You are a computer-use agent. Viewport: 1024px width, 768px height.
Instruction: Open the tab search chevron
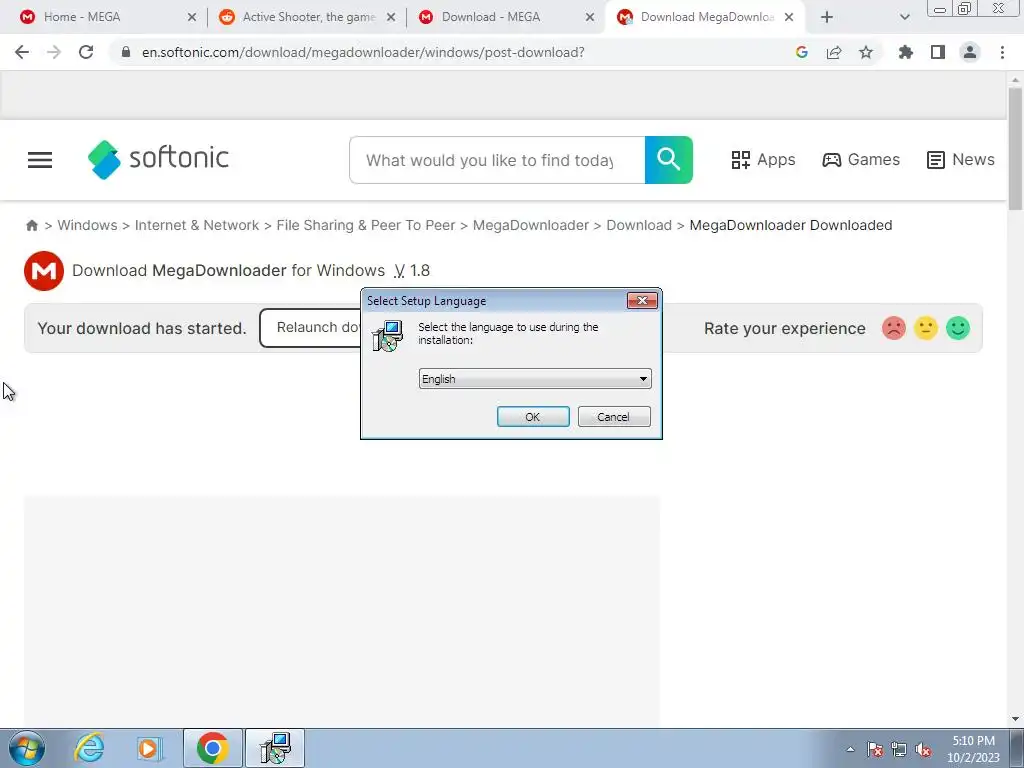[x=904, y=17]
